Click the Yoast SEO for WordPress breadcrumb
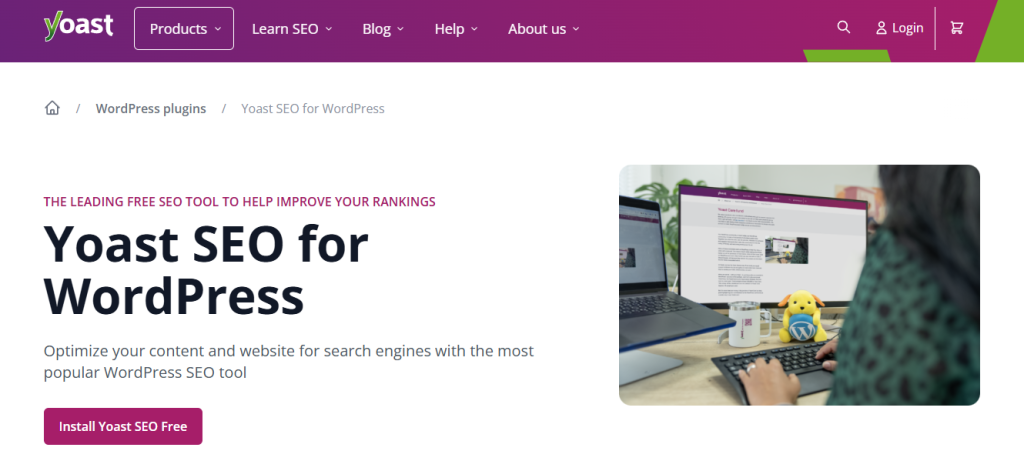The height and width of the screenshot is (461, 1024). [313, 108]
